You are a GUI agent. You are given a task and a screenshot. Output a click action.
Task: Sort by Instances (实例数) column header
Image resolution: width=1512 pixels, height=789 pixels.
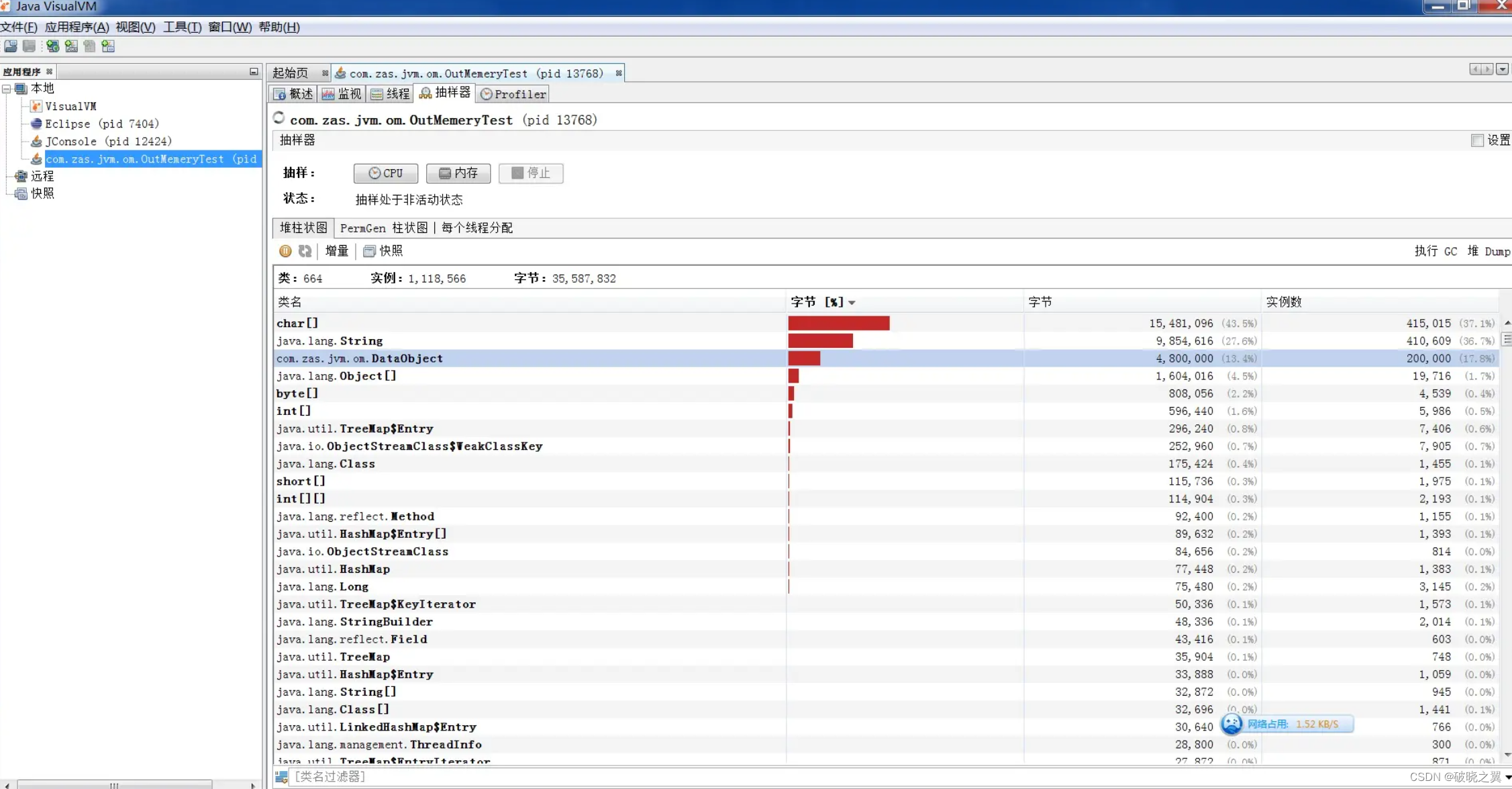coord(1380,302)
